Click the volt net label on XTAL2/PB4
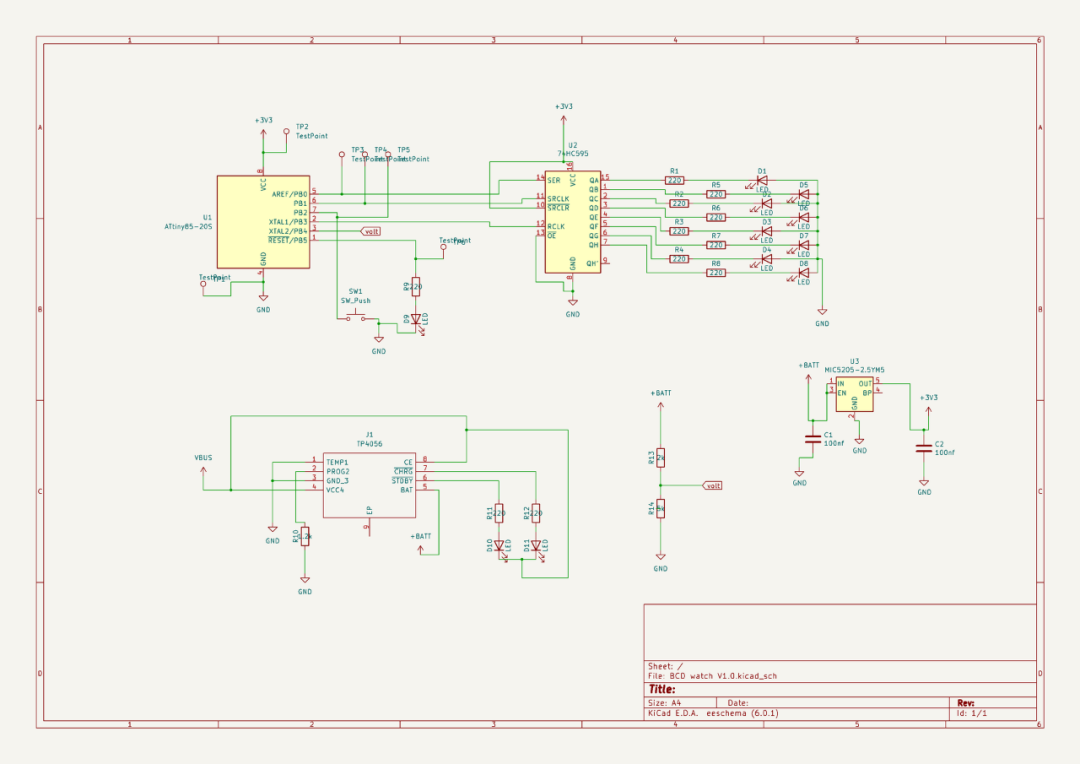 (370, 231)
